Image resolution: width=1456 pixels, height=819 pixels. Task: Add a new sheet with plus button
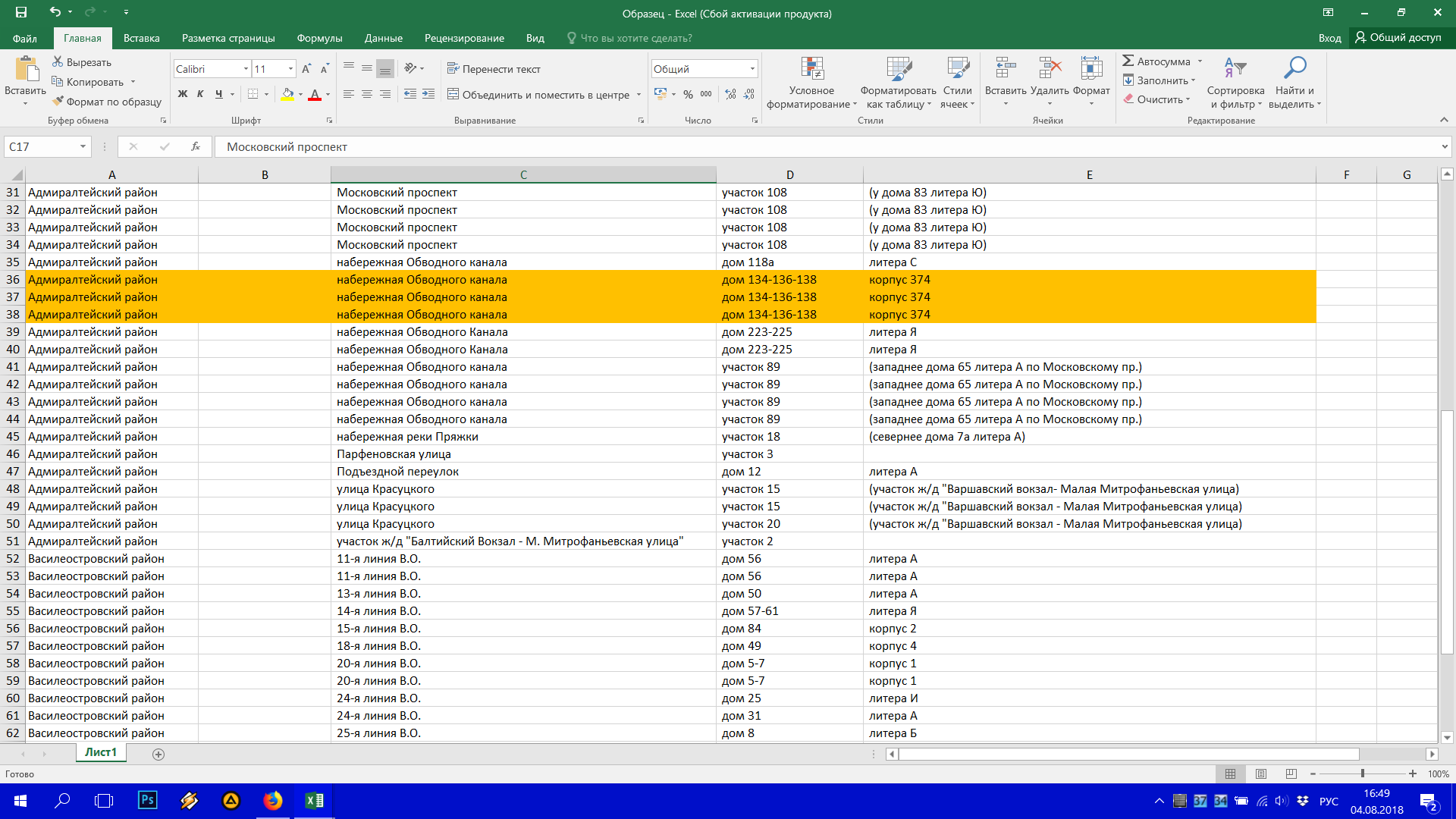pos(158,754)
